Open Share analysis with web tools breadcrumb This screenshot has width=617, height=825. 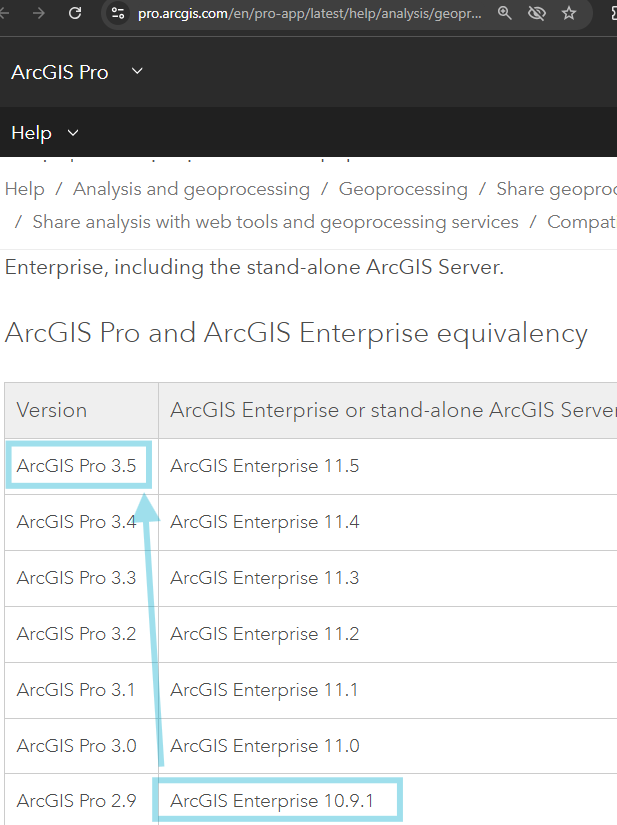pos(275,222)
